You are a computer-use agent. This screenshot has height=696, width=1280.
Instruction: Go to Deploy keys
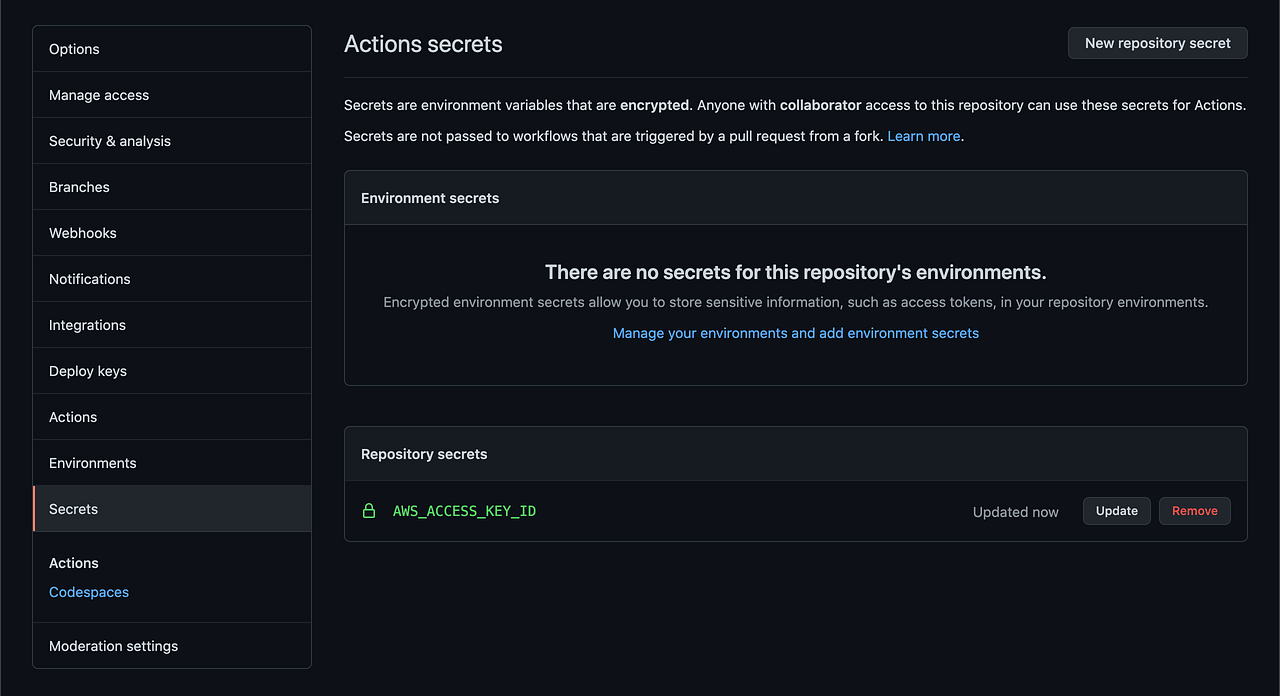pos(87,370)
